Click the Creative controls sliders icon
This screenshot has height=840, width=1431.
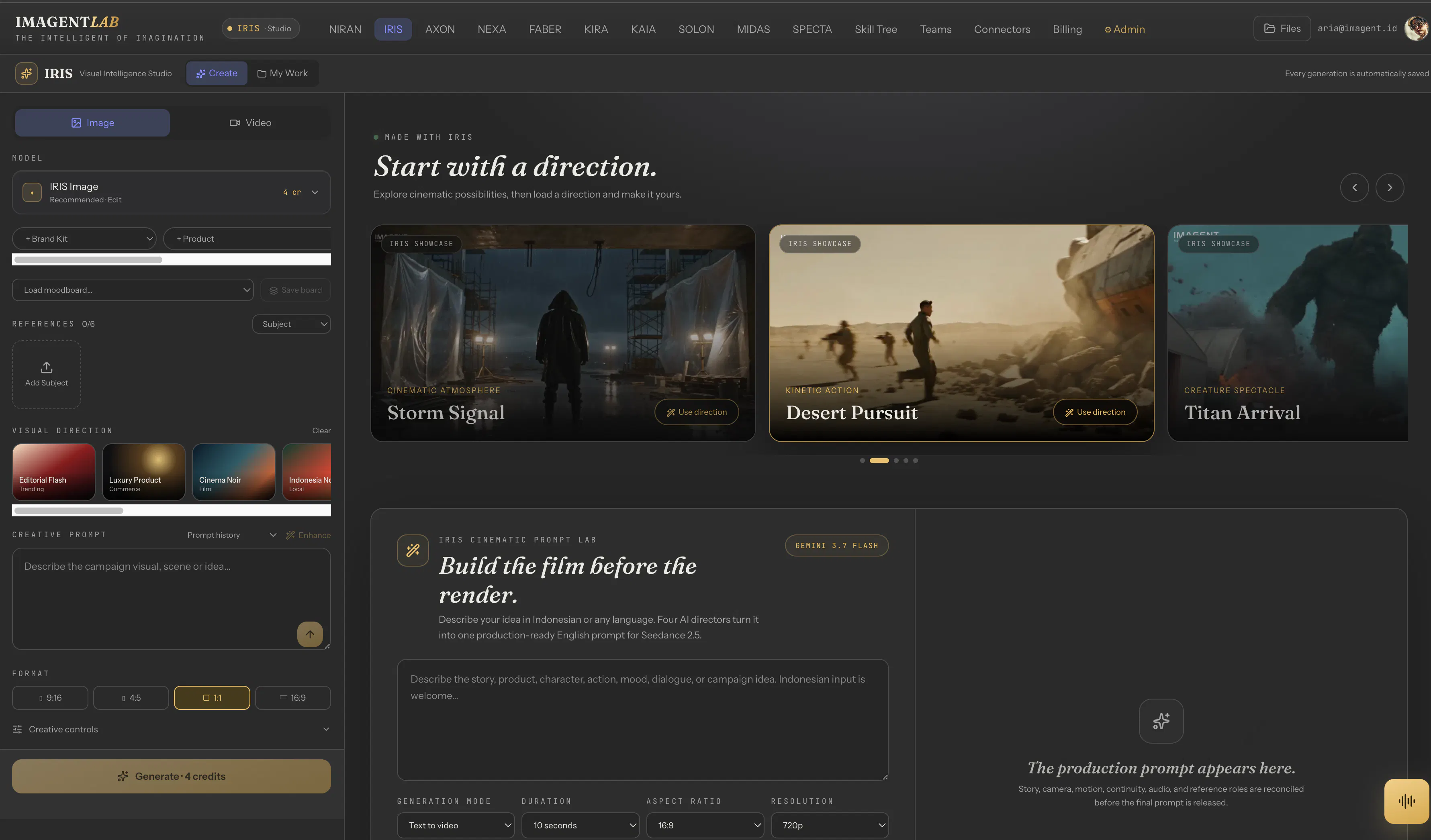coord(18,729)
